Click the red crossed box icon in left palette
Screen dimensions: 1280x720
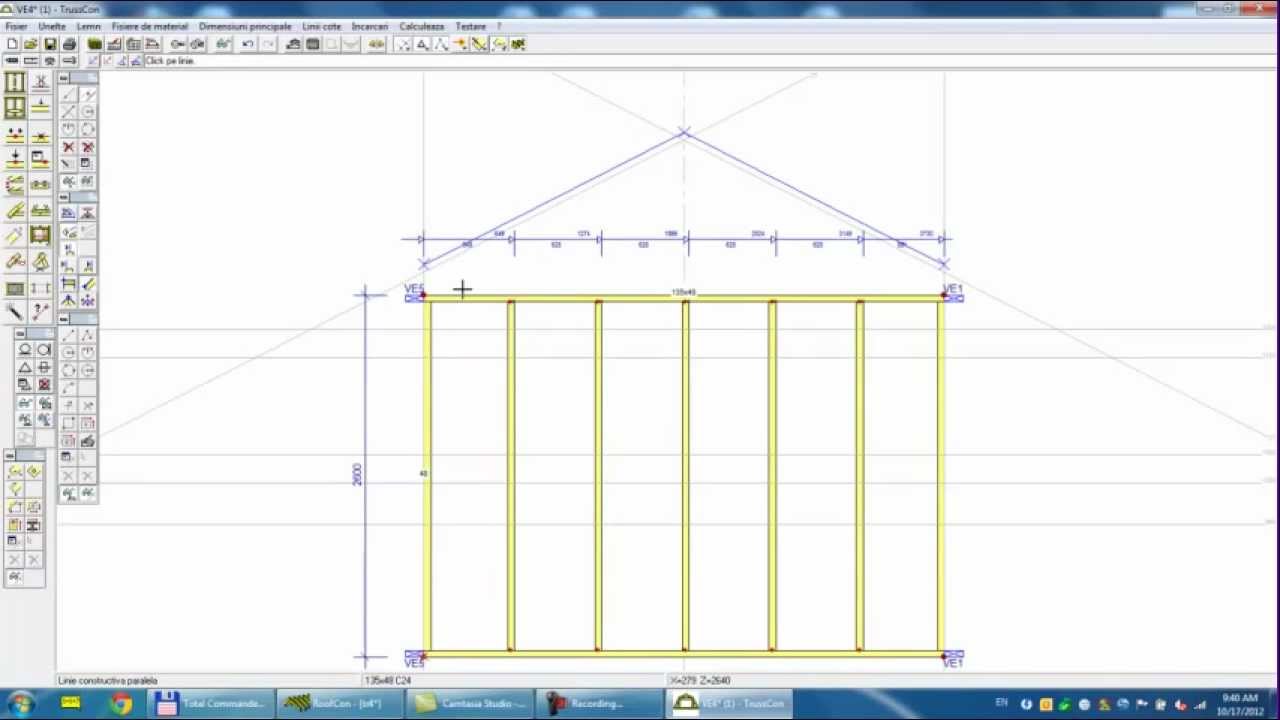pyautogui.click(x=43, y=384)
